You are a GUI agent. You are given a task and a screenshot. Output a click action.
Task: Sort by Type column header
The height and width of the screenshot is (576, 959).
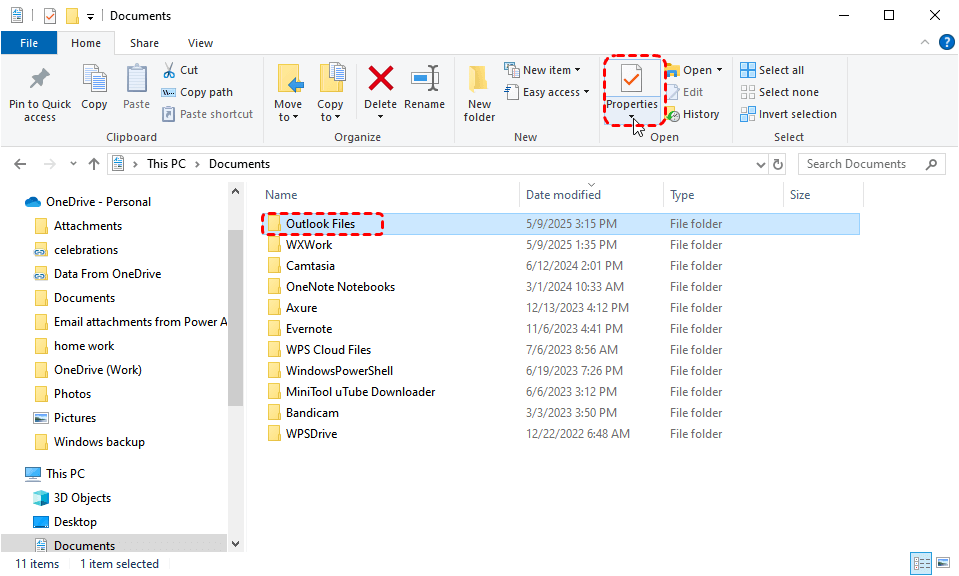pyautogui.click(x=724, y=194)
